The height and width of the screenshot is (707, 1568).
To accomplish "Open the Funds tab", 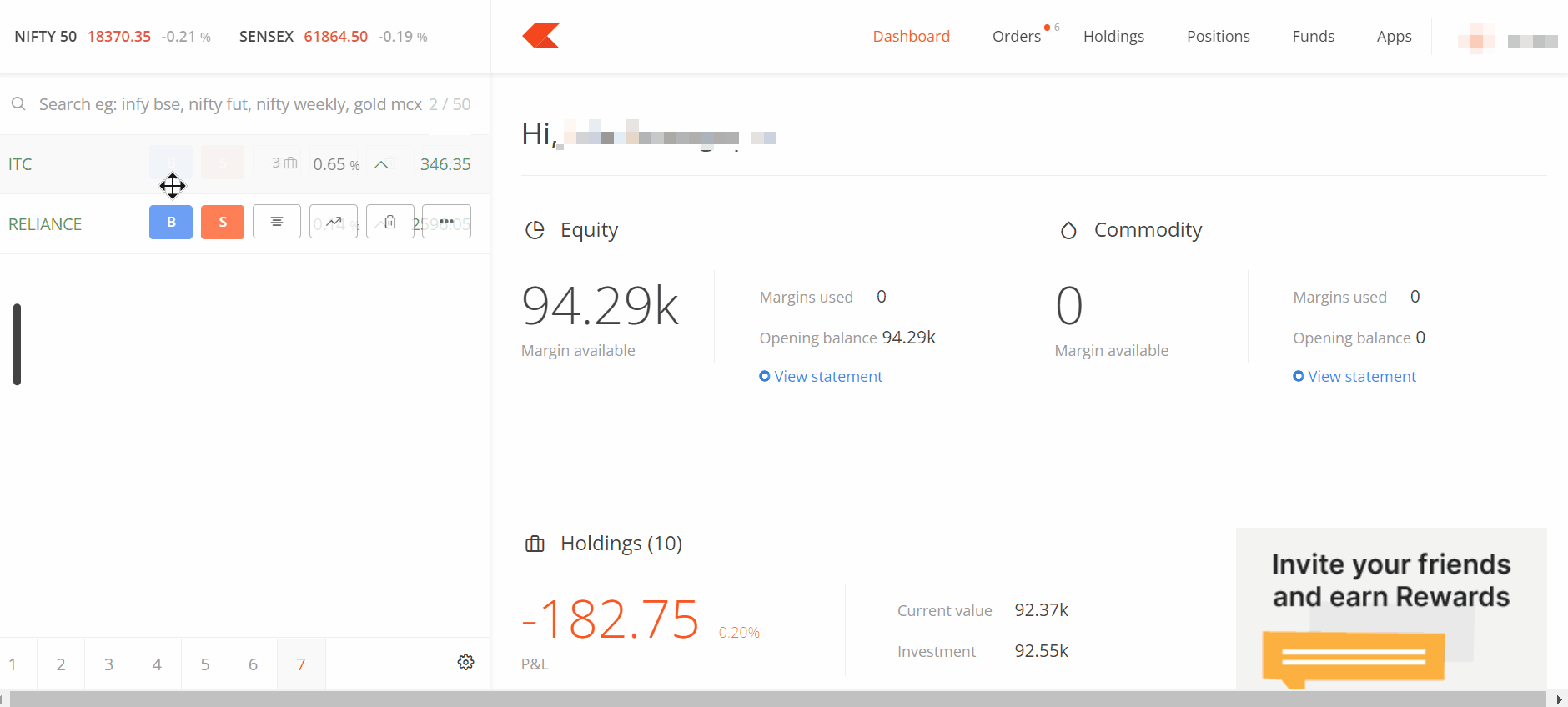I will [x=1314, y=36].
